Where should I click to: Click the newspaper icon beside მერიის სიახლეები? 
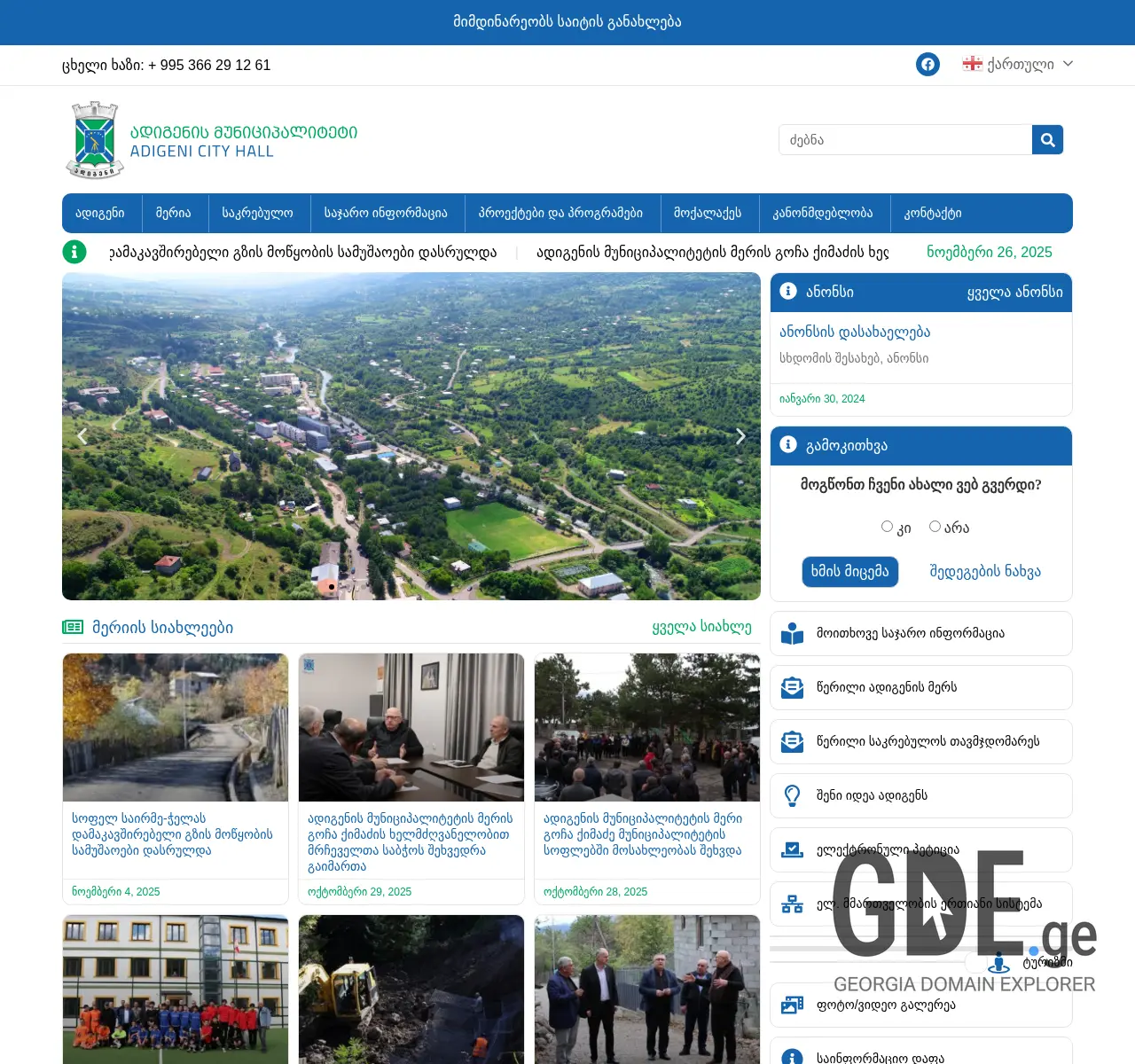72,626
